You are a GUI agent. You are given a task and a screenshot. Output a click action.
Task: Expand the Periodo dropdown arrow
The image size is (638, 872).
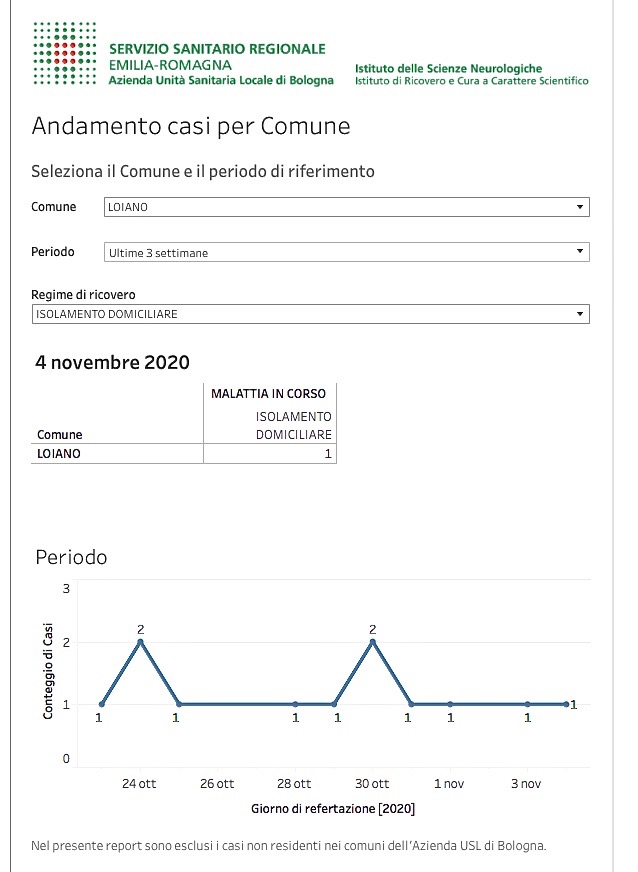coord(580,251)
